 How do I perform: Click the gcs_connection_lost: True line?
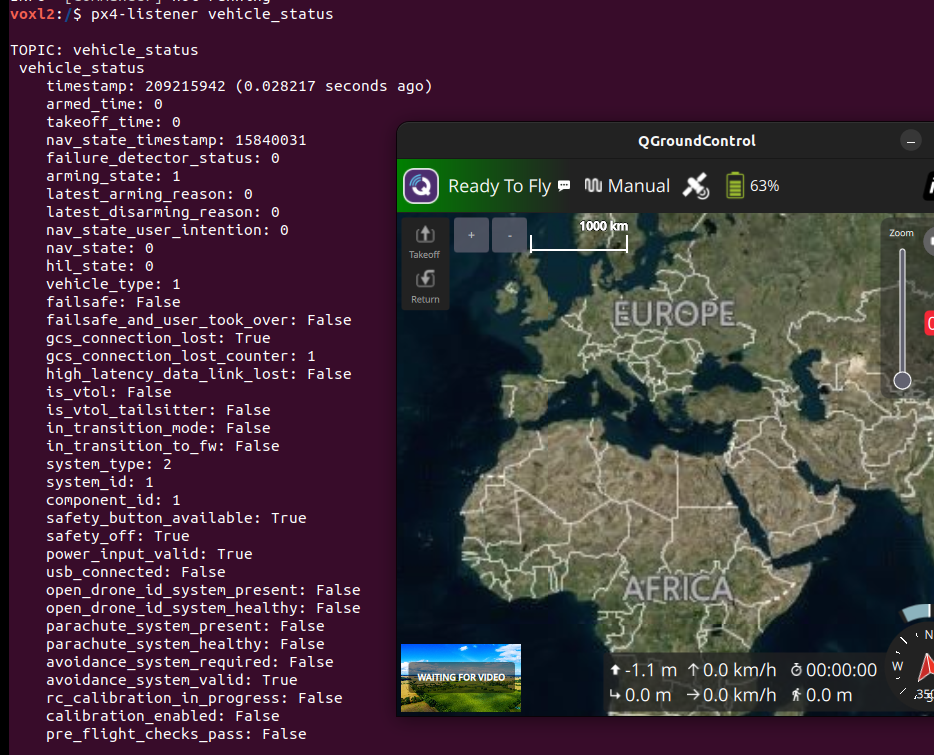158,338
